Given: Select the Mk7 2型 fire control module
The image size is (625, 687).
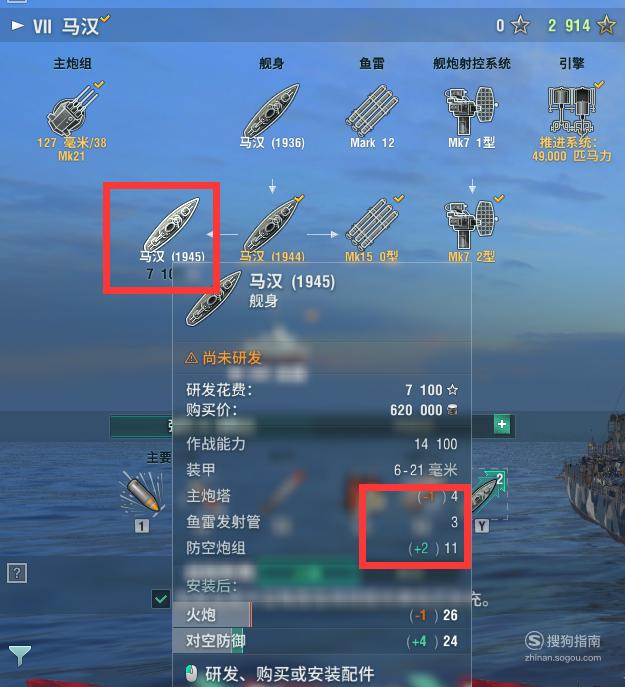Looking at the screenshot, I should [x=472, y=230].
